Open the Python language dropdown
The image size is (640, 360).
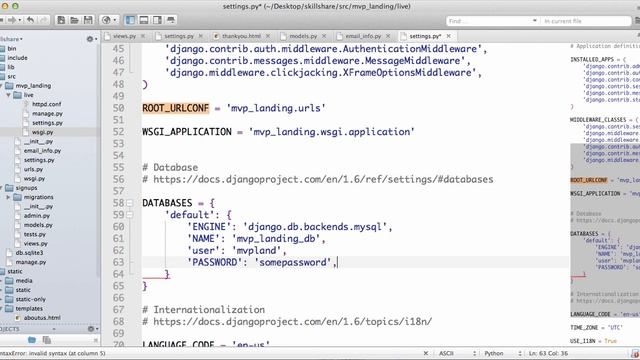[x=502, y=353]
